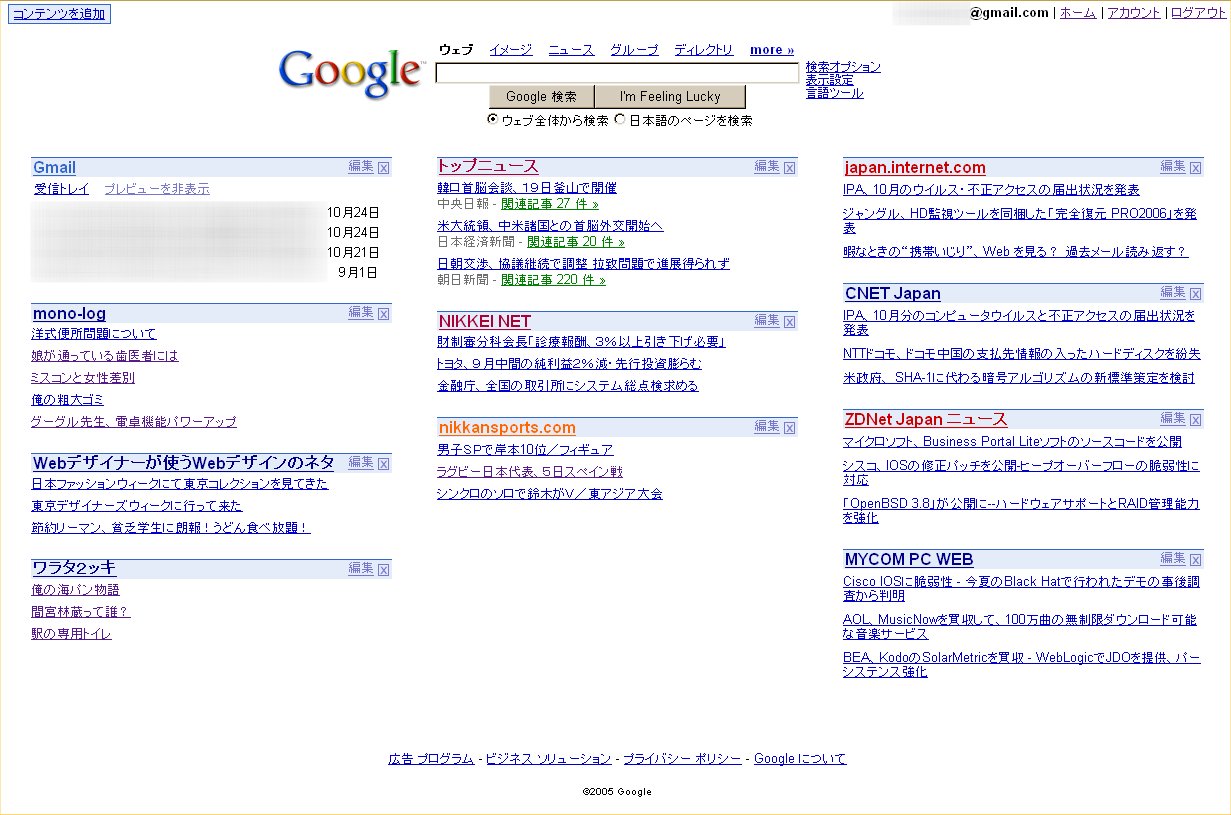This screenshot has width=1231, height=815.
Task: Remove the NIKKEI NET module via X icon
Action: [x=789, y=322]
